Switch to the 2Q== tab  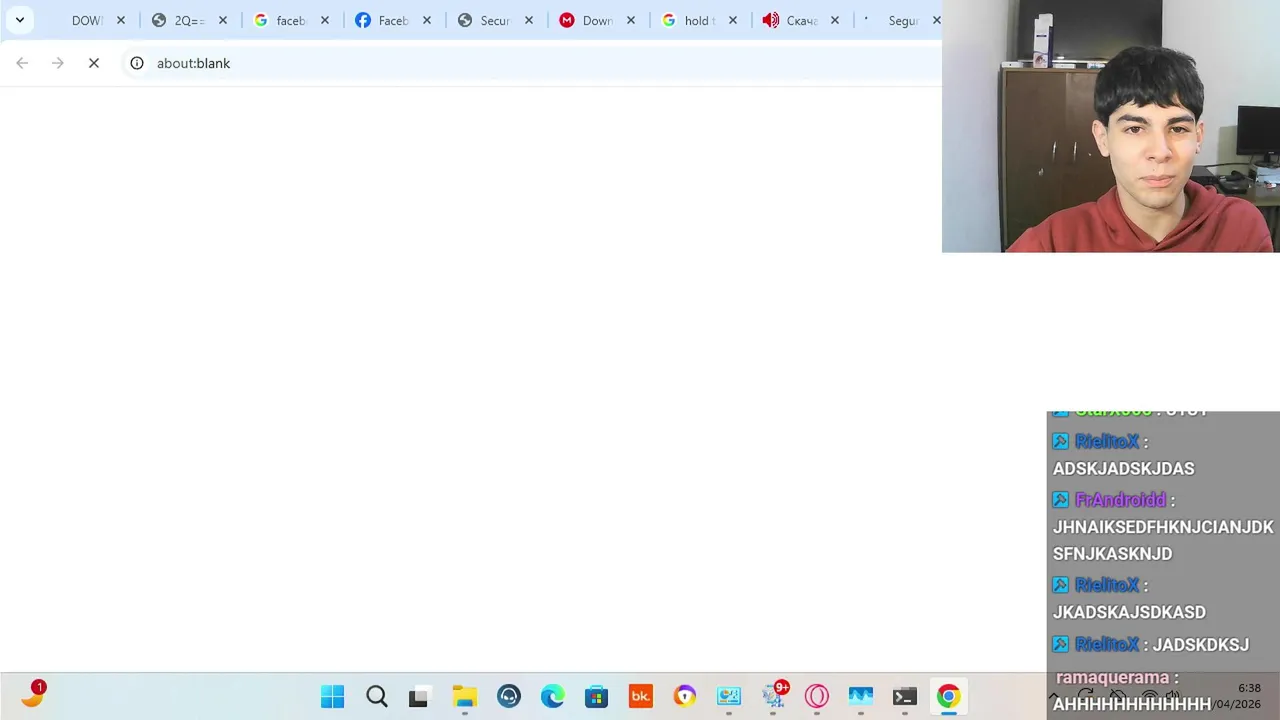tap(189, 20)
